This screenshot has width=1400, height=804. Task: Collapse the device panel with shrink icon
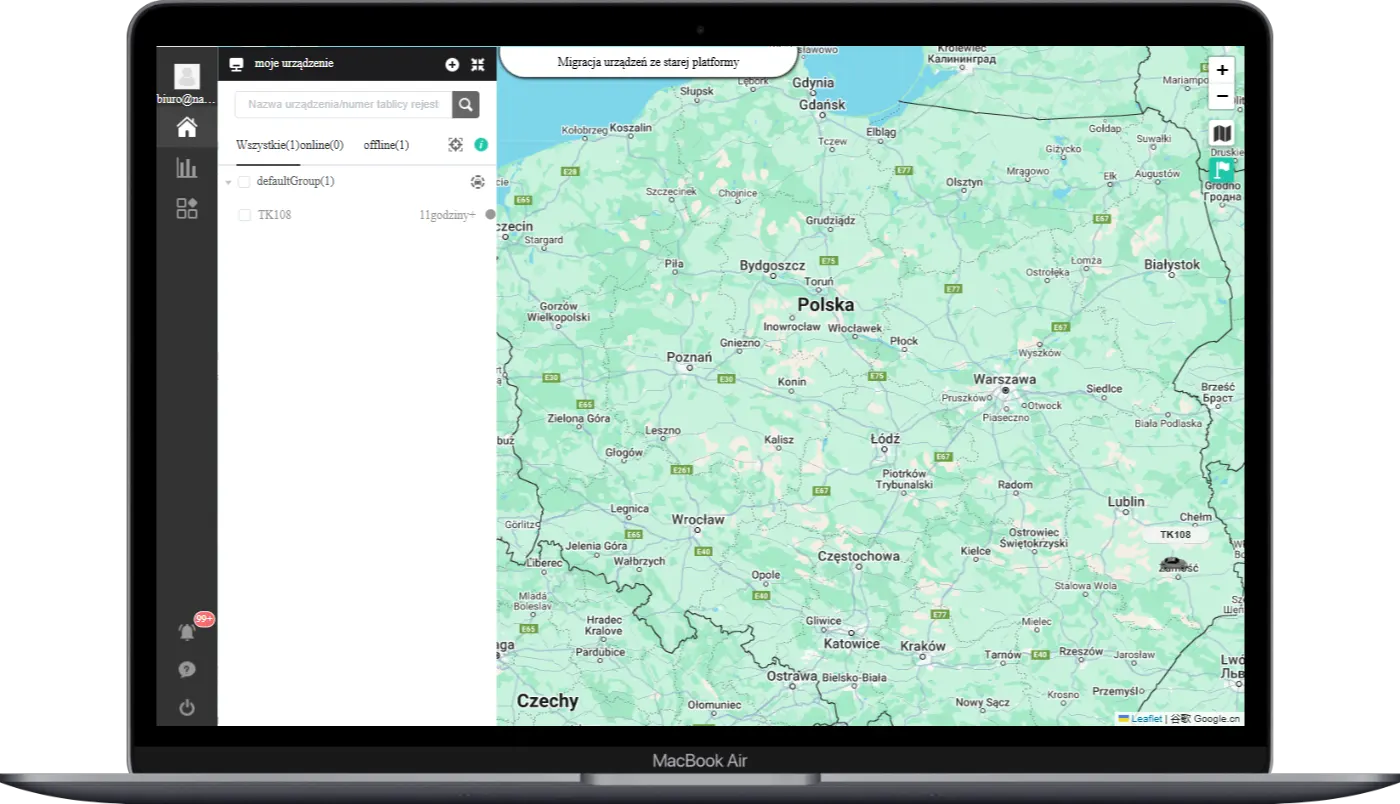(478, 64)
